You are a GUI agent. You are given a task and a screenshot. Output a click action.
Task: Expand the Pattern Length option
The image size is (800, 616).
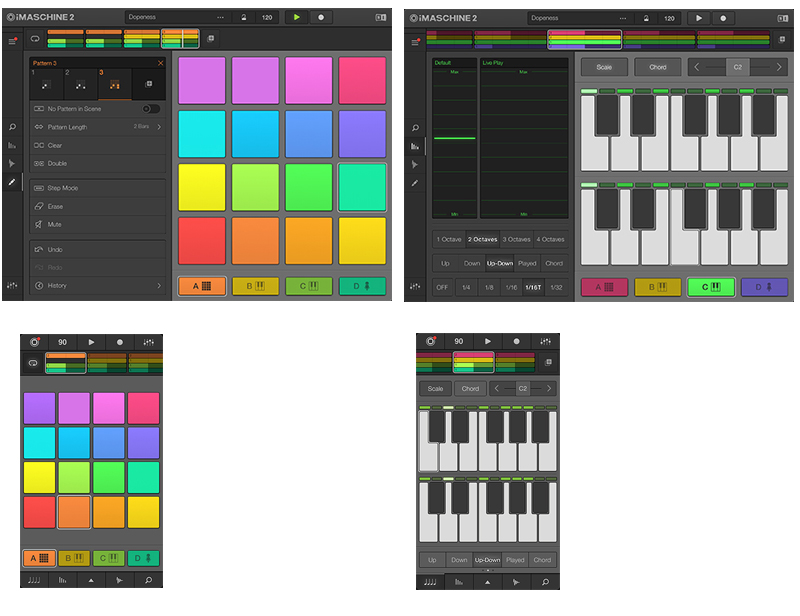click(x=158, y=127)
